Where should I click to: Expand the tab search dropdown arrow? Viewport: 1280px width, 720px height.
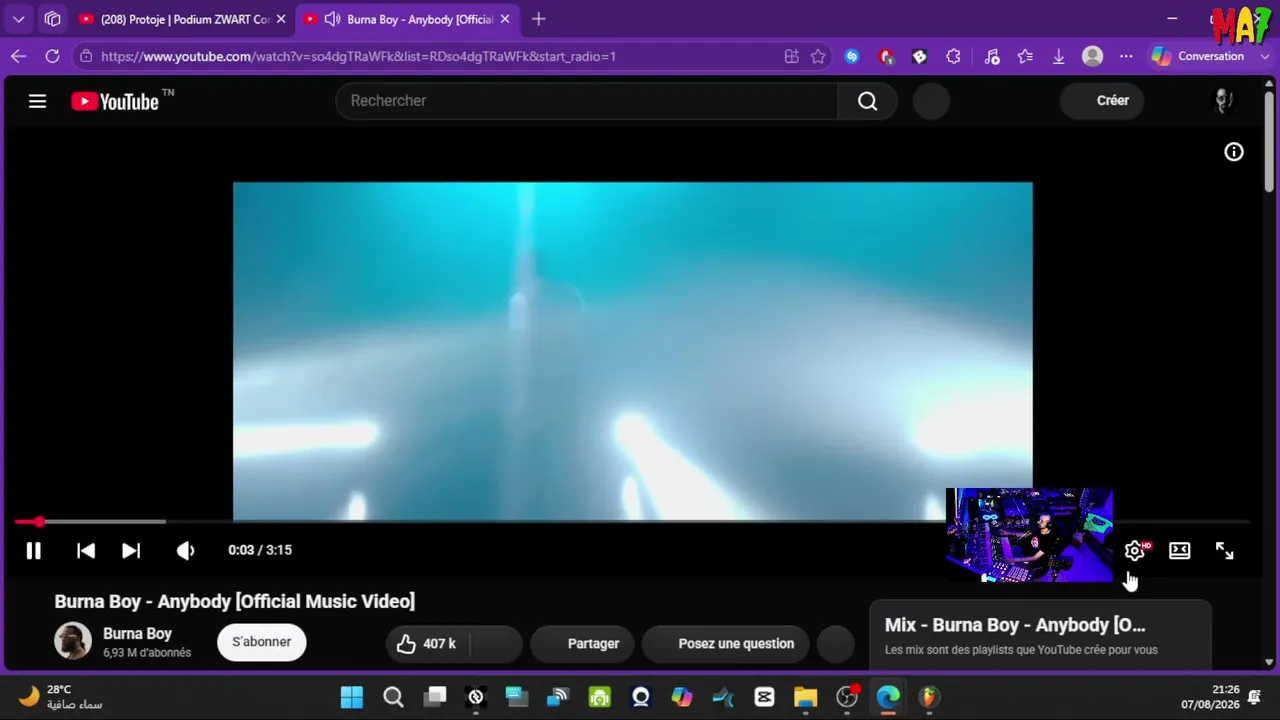tap(18, 19)
